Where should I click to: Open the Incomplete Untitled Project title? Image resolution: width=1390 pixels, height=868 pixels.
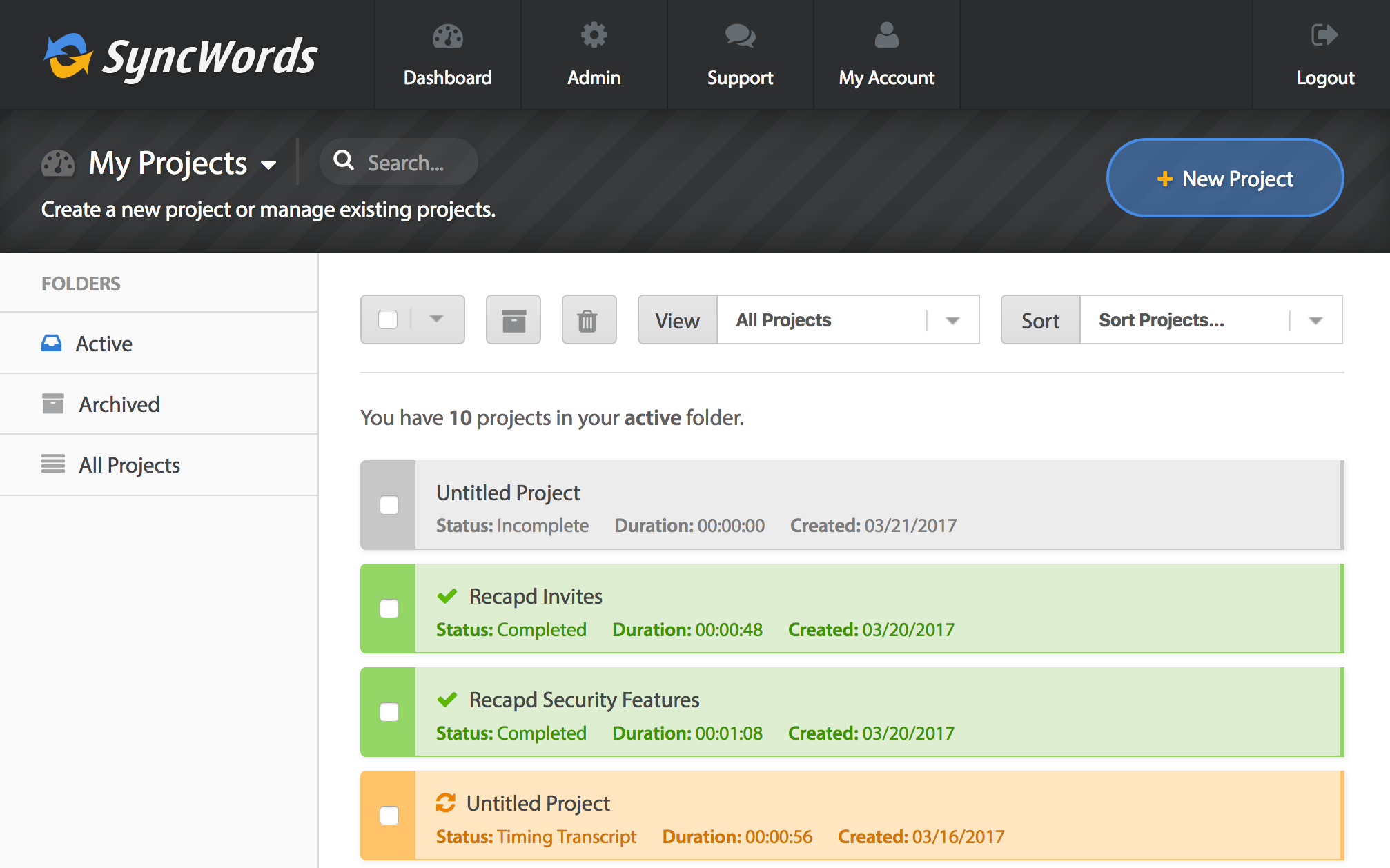(x=508, y=493)
